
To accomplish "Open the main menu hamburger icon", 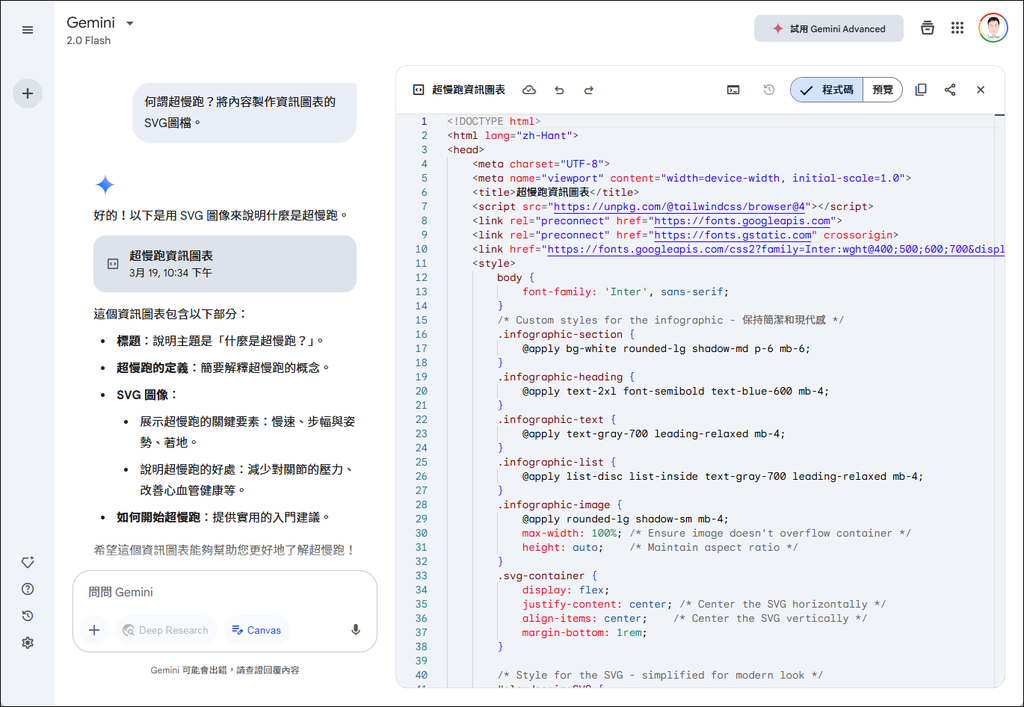I will tap(27, 30).
